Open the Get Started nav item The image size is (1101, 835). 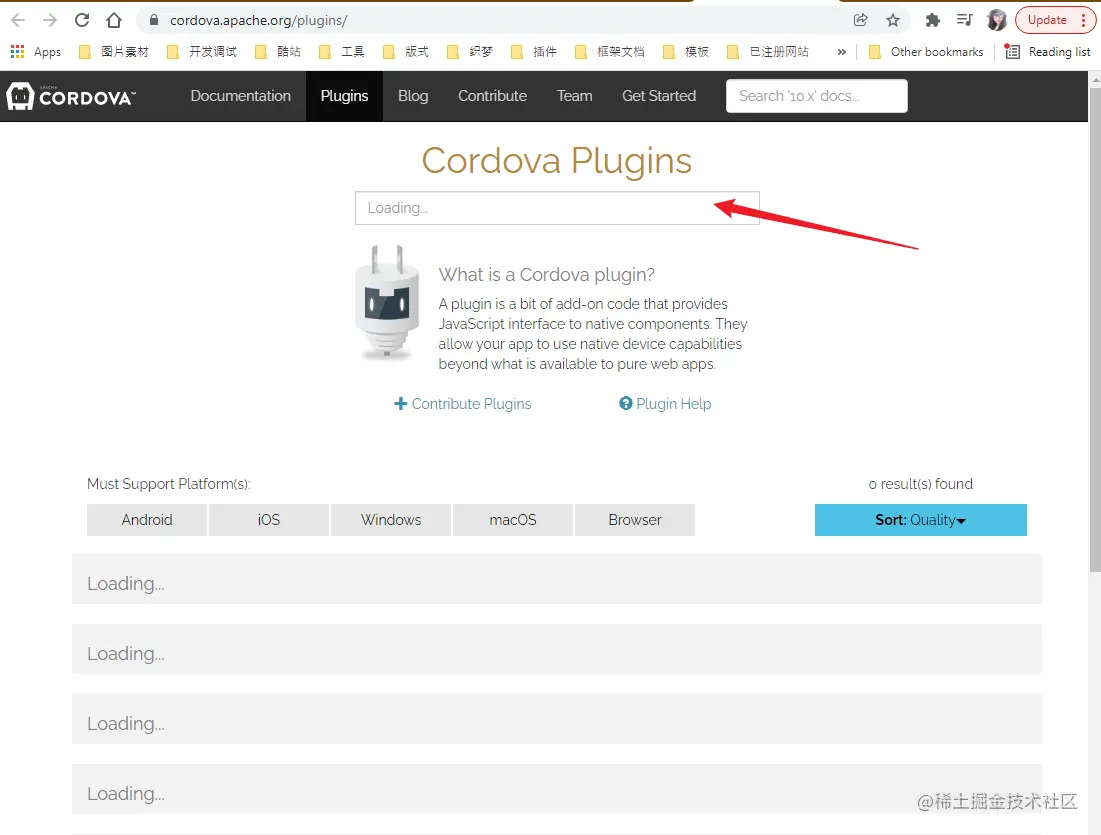click(659, 96)
